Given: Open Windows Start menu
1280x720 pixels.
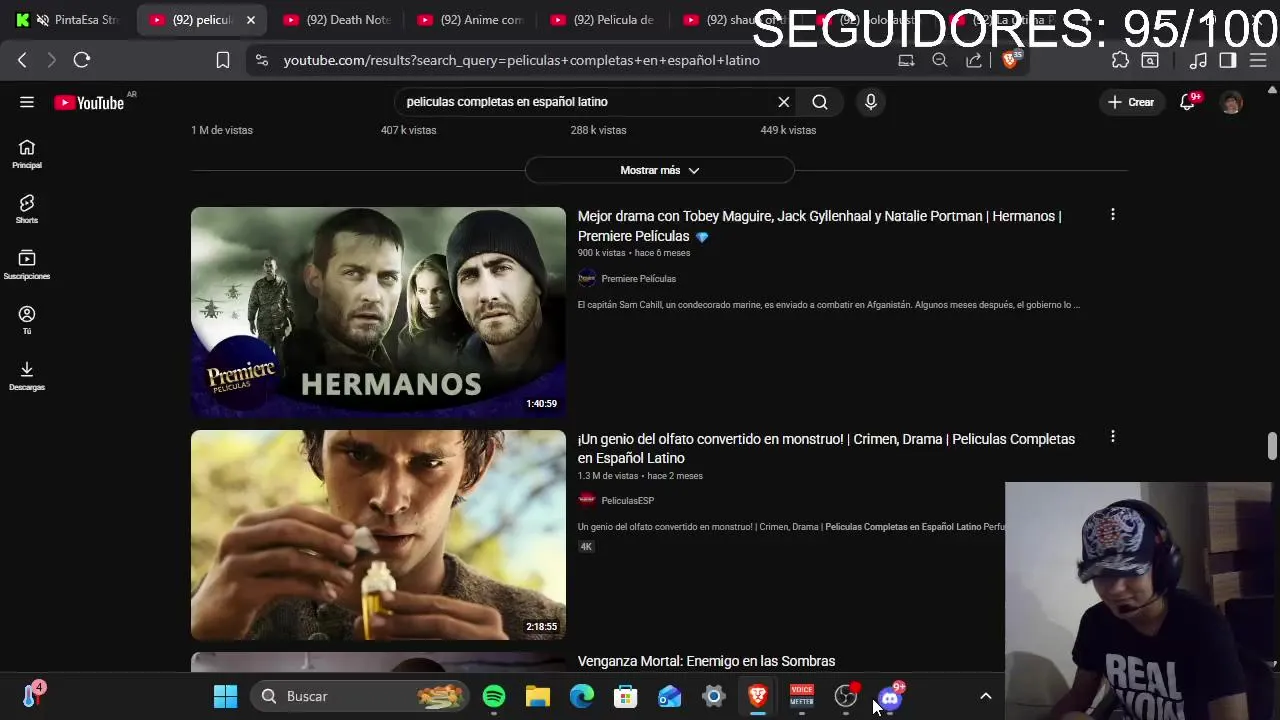Looking at the screenshot, I should (226, 696).
